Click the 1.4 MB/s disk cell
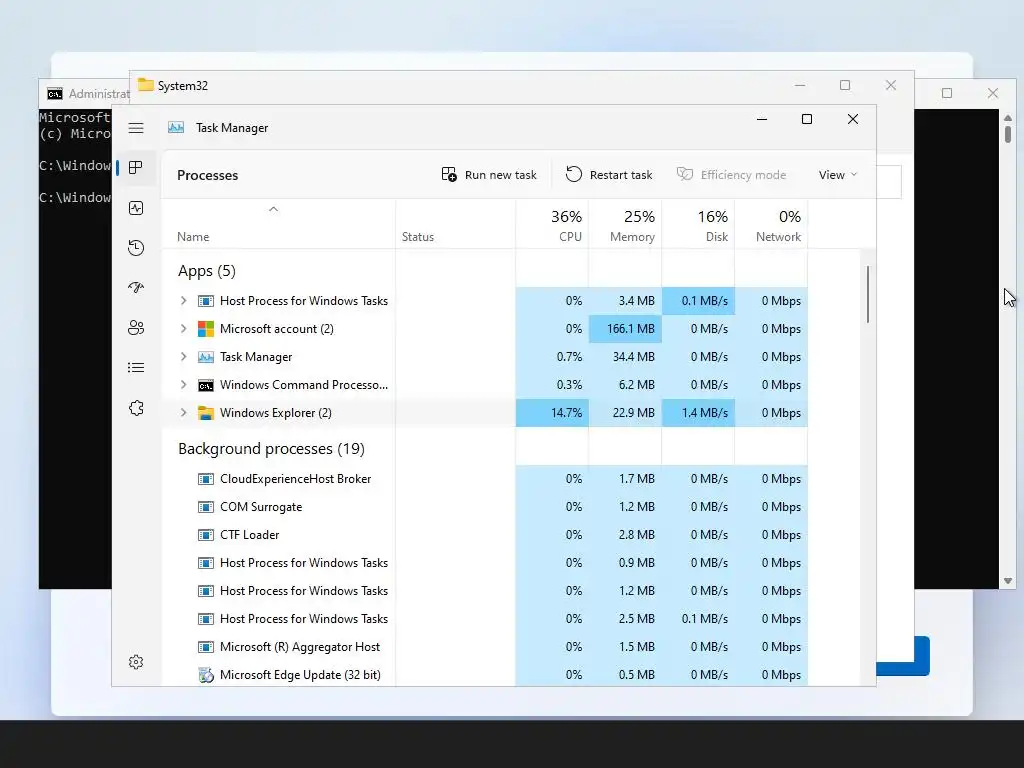 [x=698, y=413]
